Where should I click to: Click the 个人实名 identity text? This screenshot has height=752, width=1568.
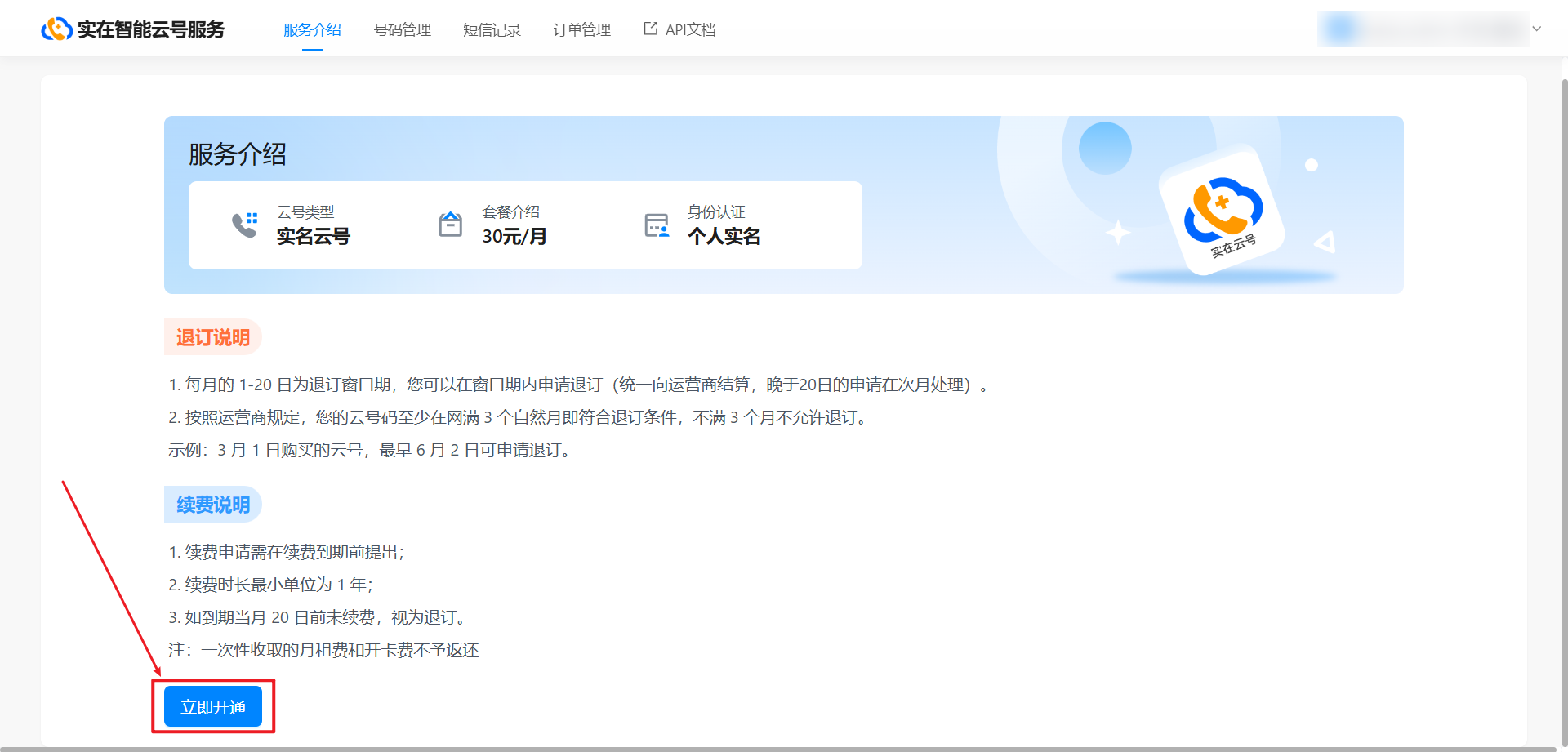click(x=724, y=237)
